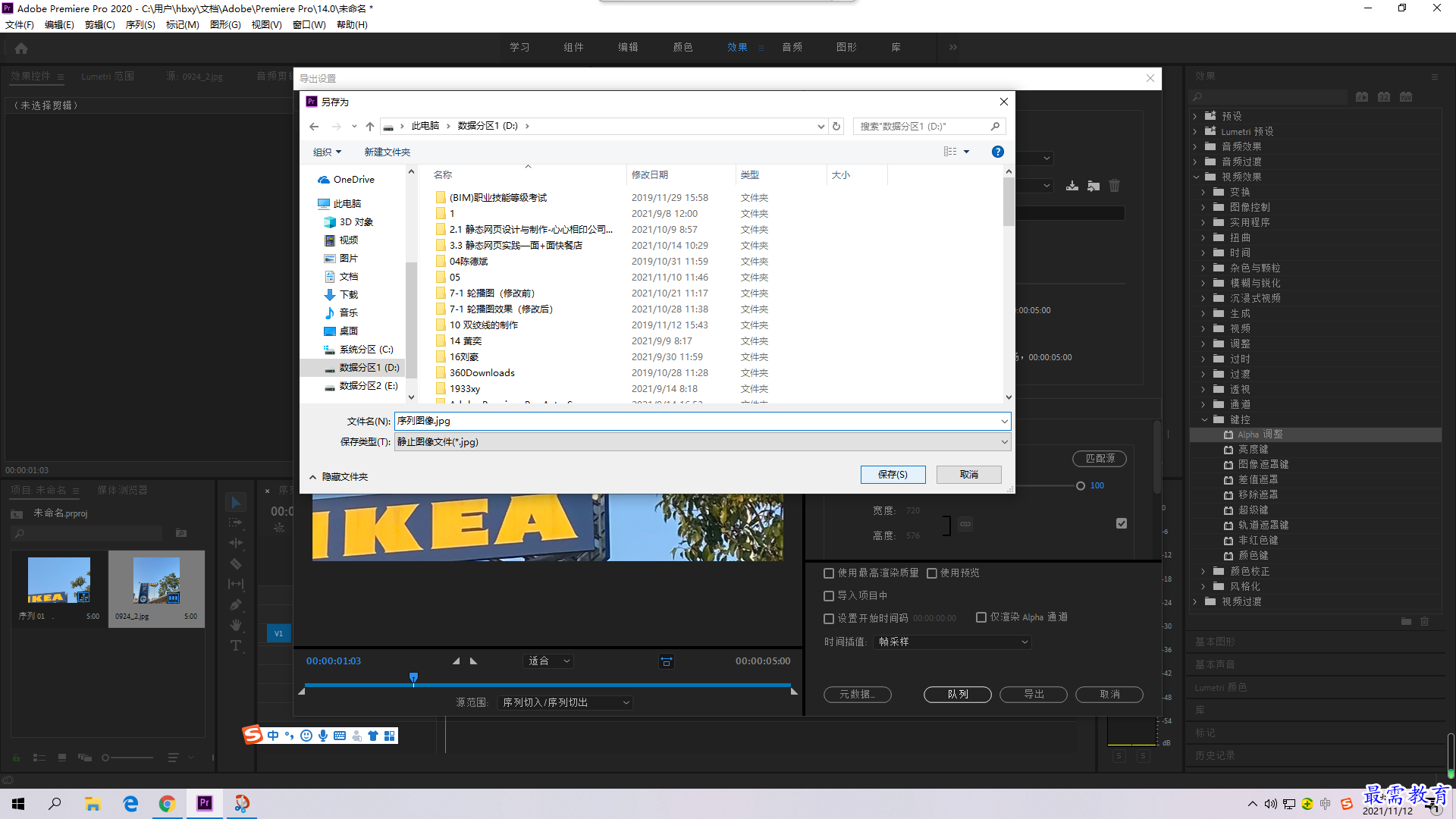
Task: Click the Match Source button
Action: 1100,459
